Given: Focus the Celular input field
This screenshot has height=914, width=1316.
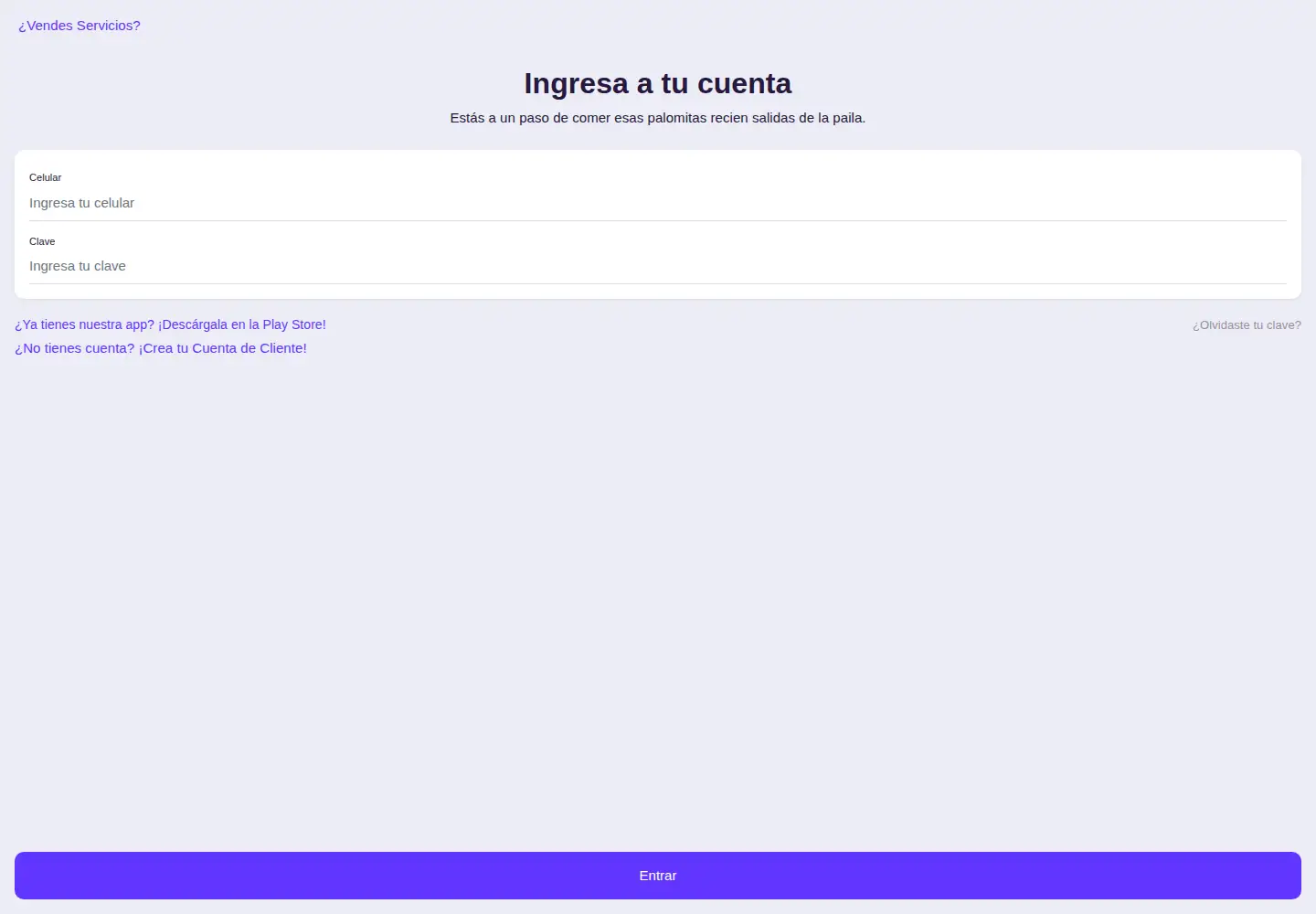Looking at the screenshot, I should pos(658,203).
